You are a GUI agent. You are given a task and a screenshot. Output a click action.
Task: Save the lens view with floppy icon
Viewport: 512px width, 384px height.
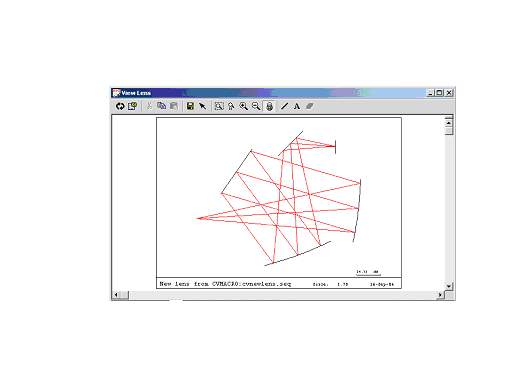click(x=190, y=106)
